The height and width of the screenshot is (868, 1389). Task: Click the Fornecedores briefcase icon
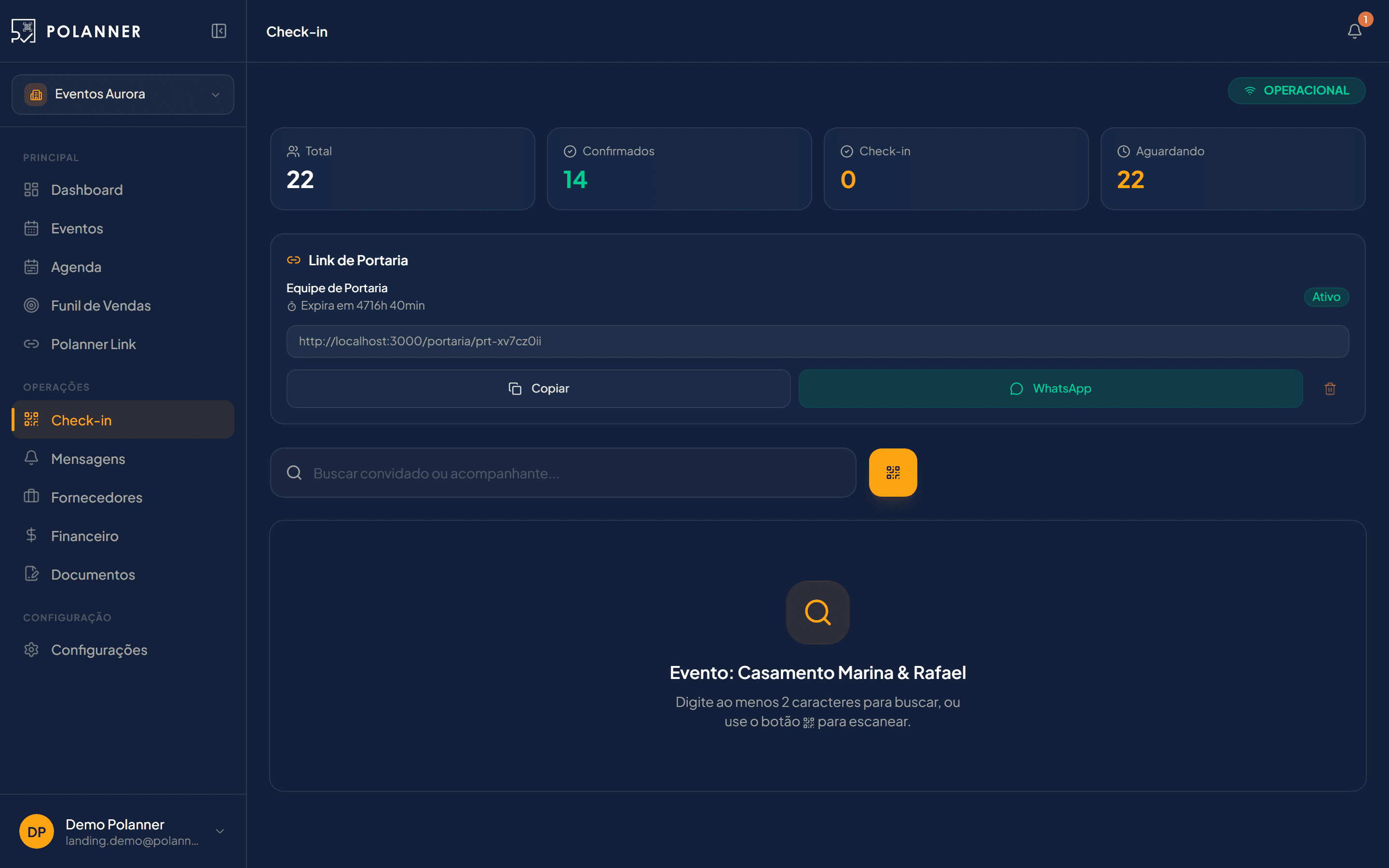click(31, 496)
